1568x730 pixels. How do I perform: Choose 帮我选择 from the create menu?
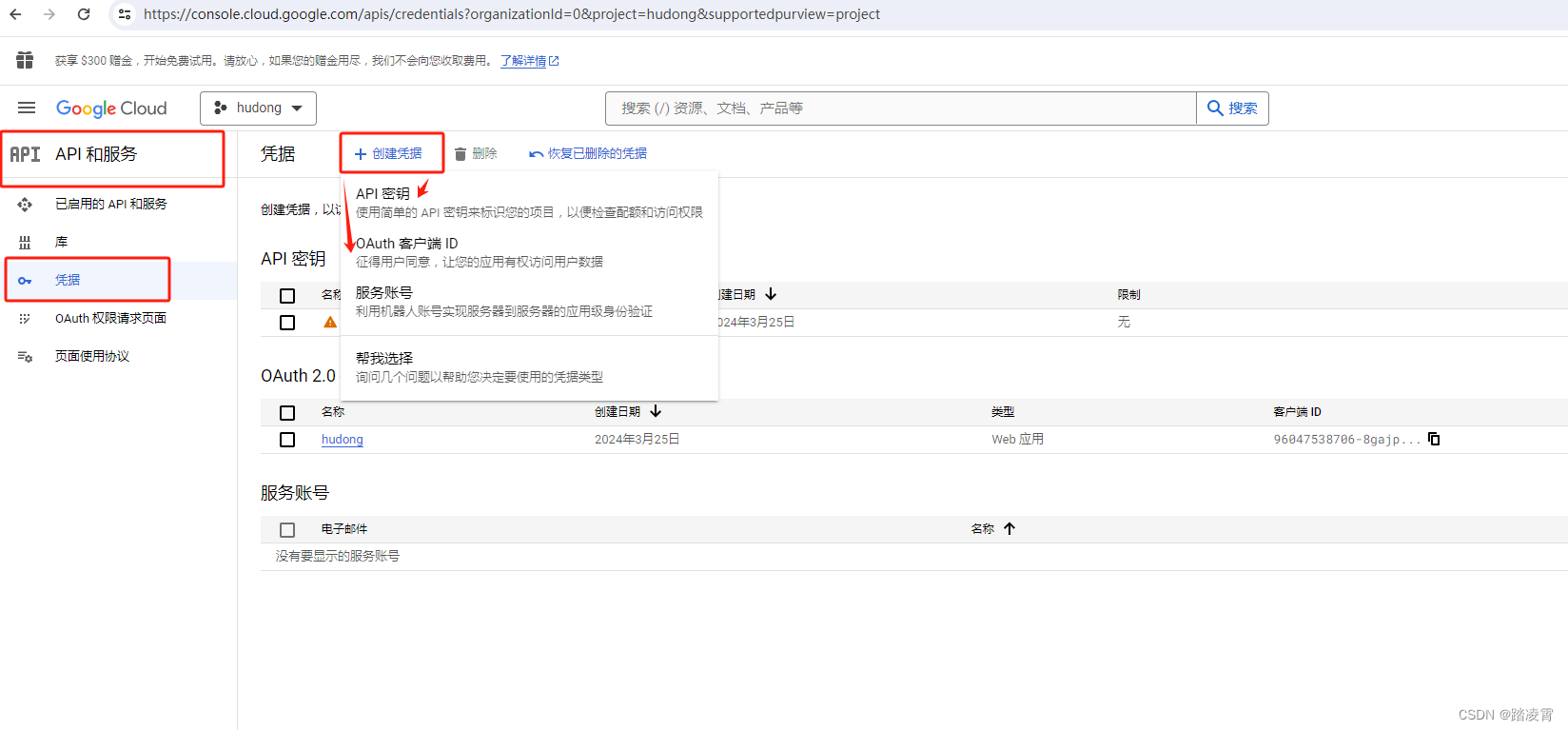[529, 367]
